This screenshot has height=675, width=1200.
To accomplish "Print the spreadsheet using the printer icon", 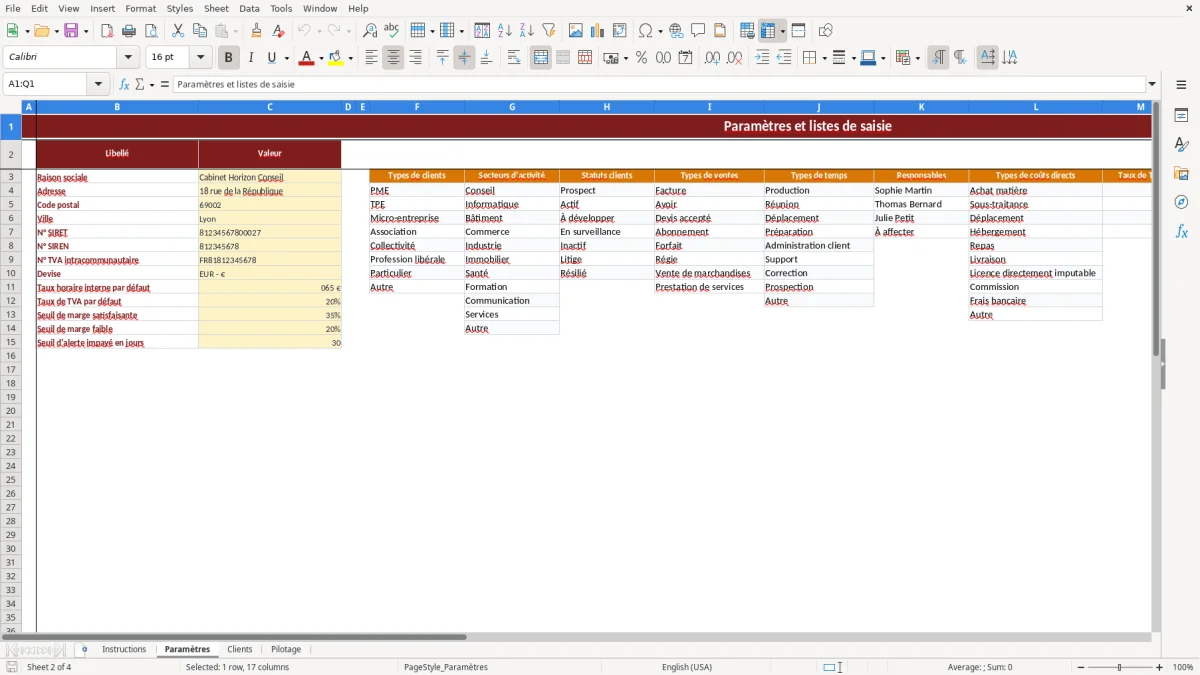I will click(x=129, y=31).
